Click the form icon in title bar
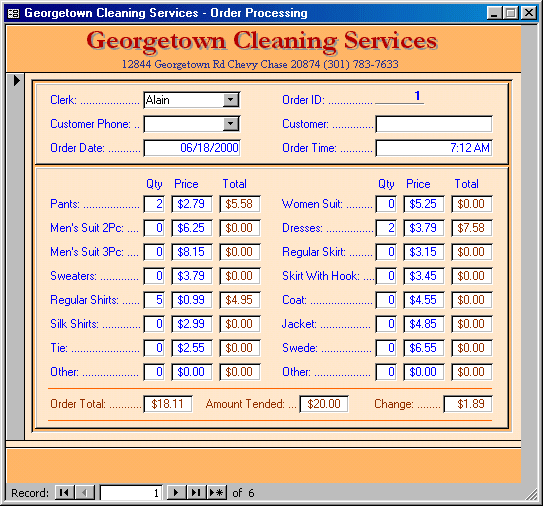 (x=14, y=14)
